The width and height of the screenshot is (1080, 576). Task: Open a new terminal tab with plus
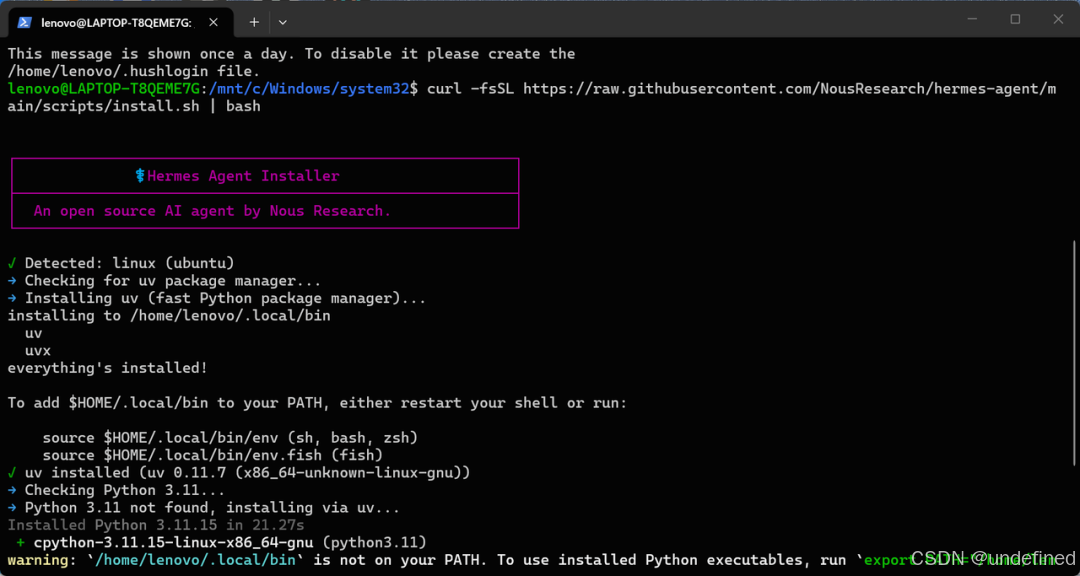pyautogui.click(x=254, y=22)
